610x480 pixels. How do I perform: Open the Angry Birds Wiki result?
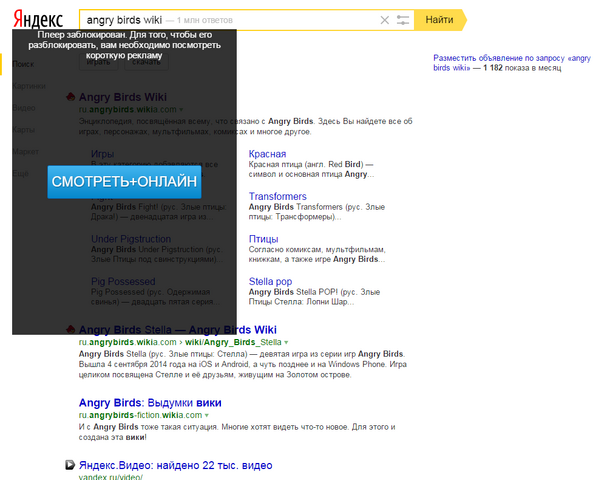pos(123,97)
